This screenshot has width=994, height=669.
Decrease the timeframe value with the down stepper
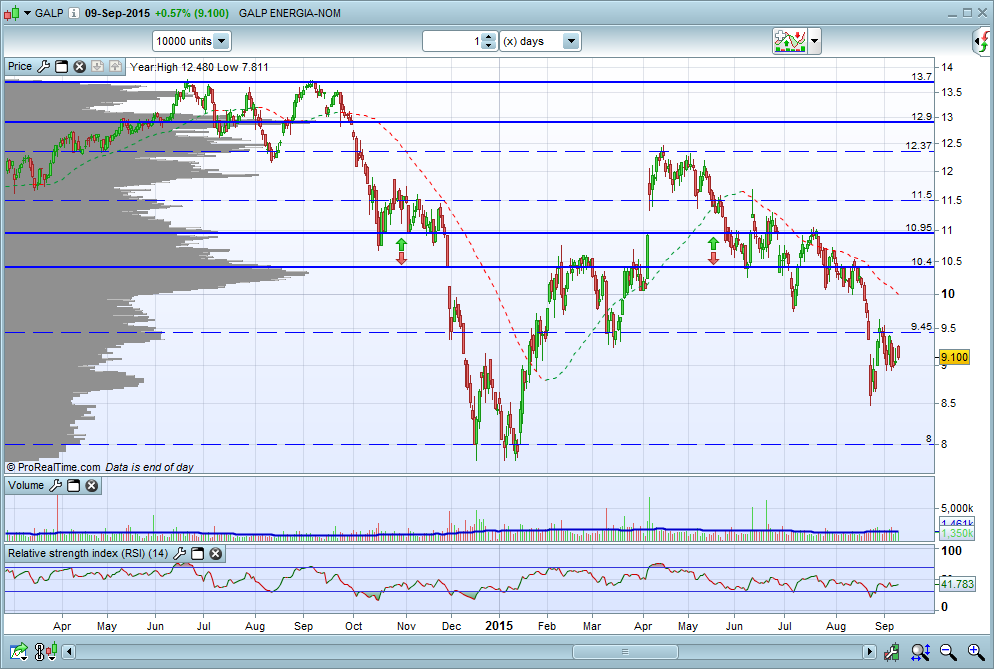(488, 46)
